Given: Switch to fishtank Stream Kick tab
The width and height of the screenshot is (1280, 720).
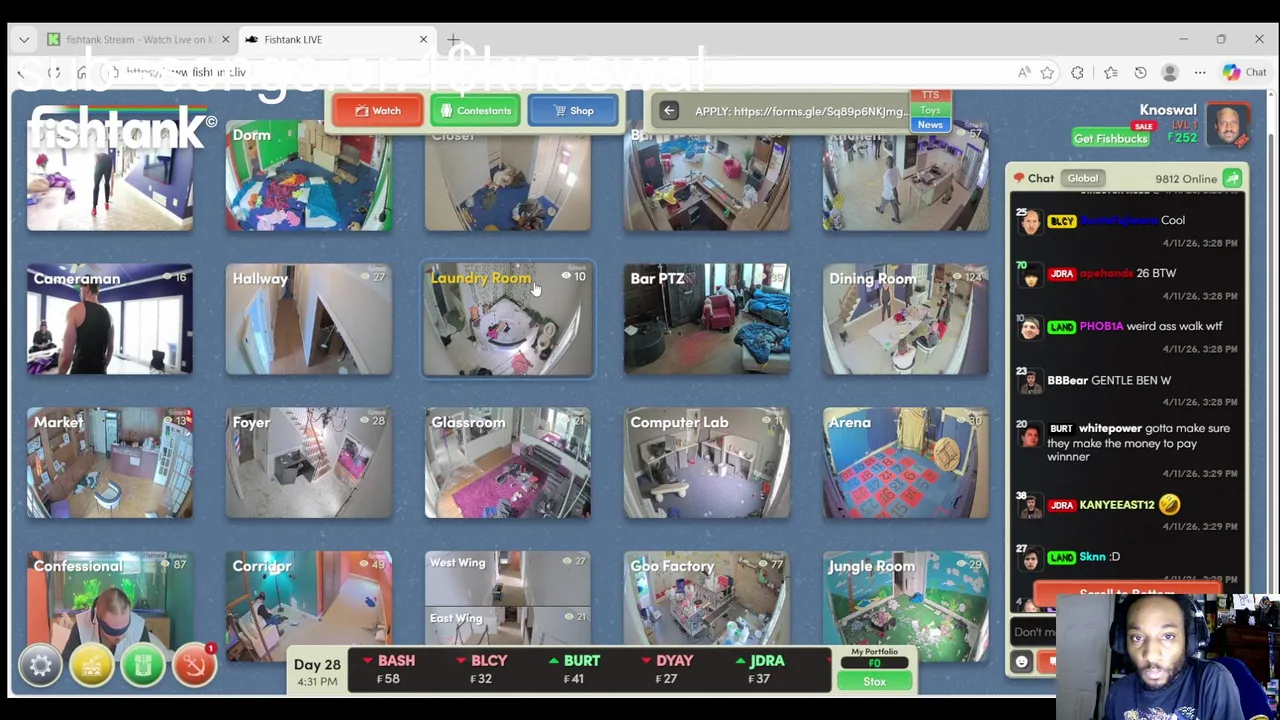Looking at the screenshot, I should [x=139, y=39].
